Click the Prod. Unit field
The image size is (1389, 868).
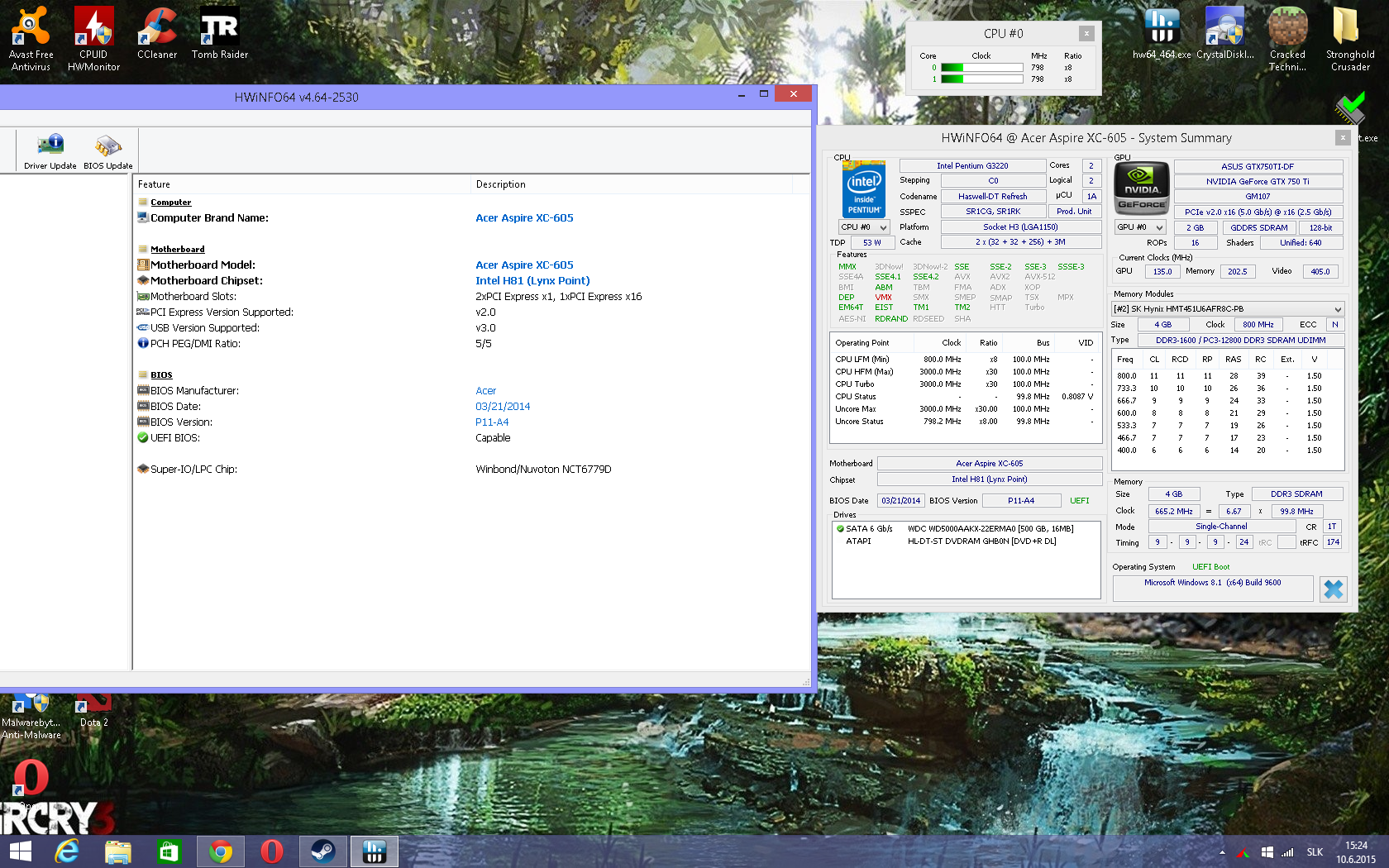click(x=1074, y=212)
